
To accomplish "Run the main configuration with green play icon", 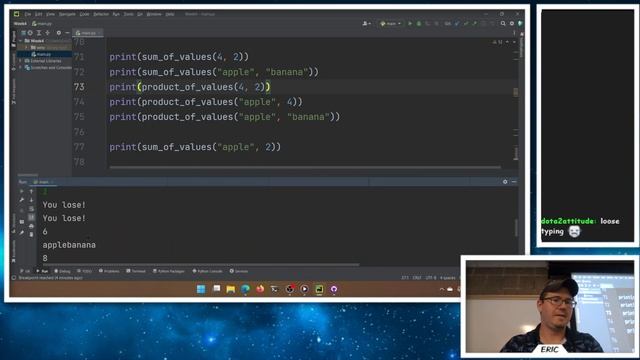I will click(x=410, y=24).
